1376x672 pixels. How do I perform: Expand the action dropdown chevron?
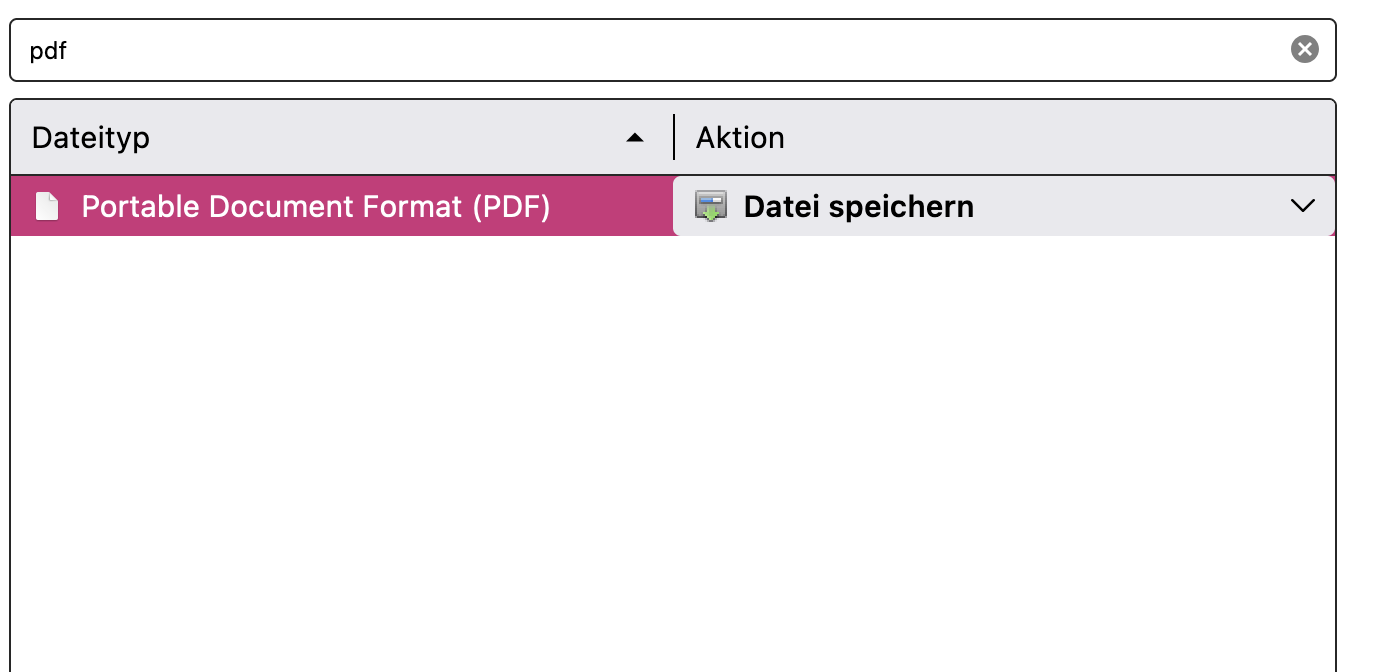point(1302,207)
